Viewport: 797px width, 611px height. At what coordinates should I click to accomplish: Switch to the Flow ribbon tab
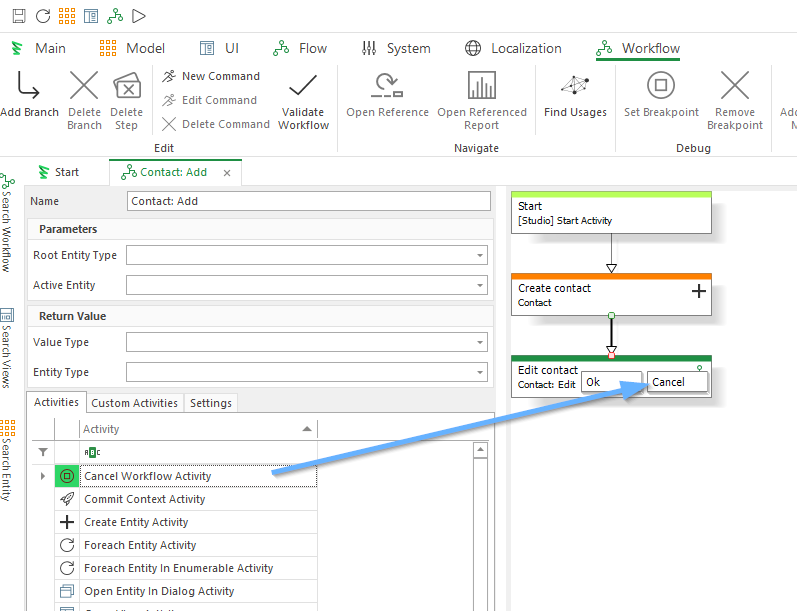click(x=300, y=48)
